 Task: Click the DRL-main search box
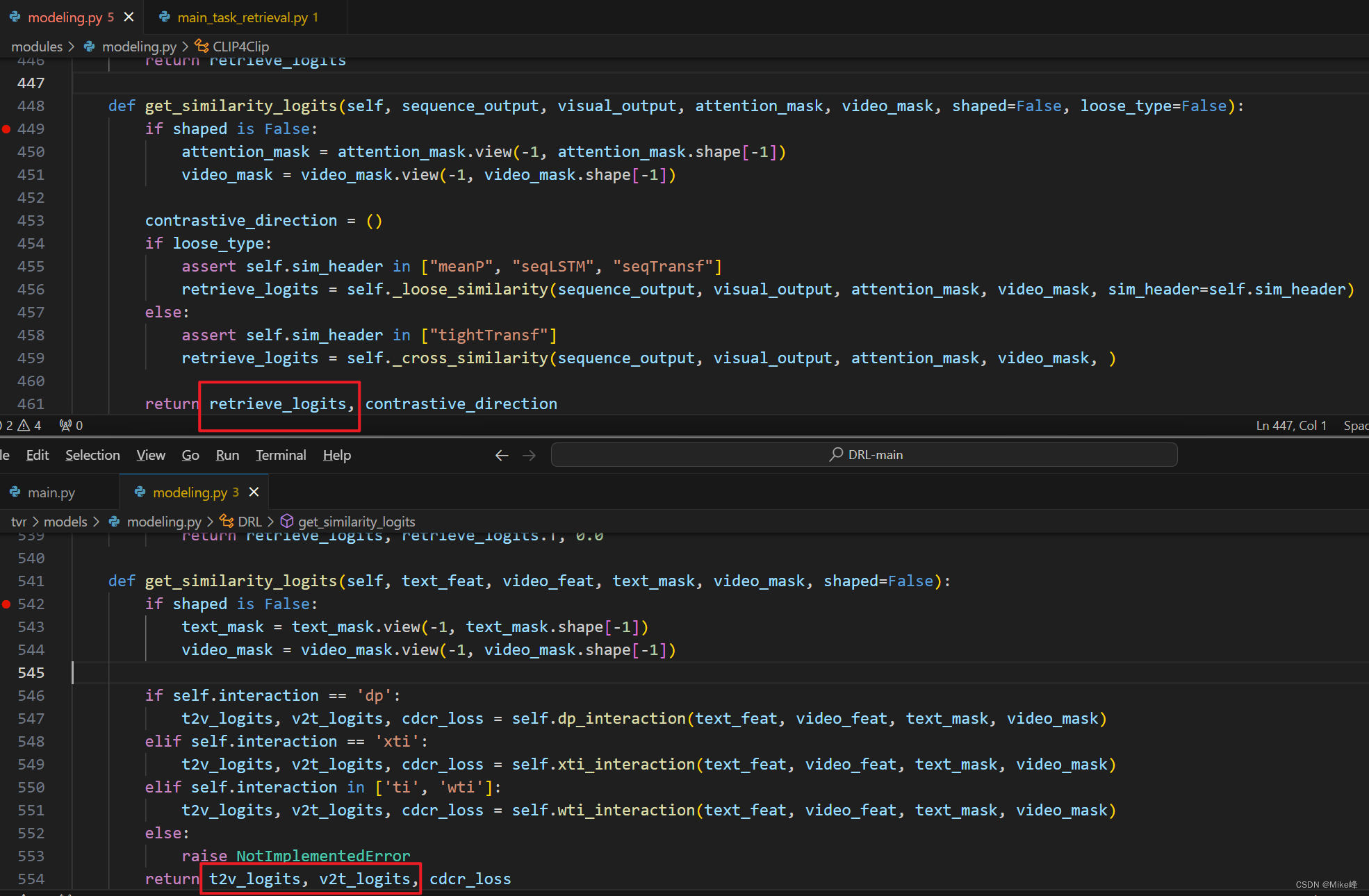[864, 455]
